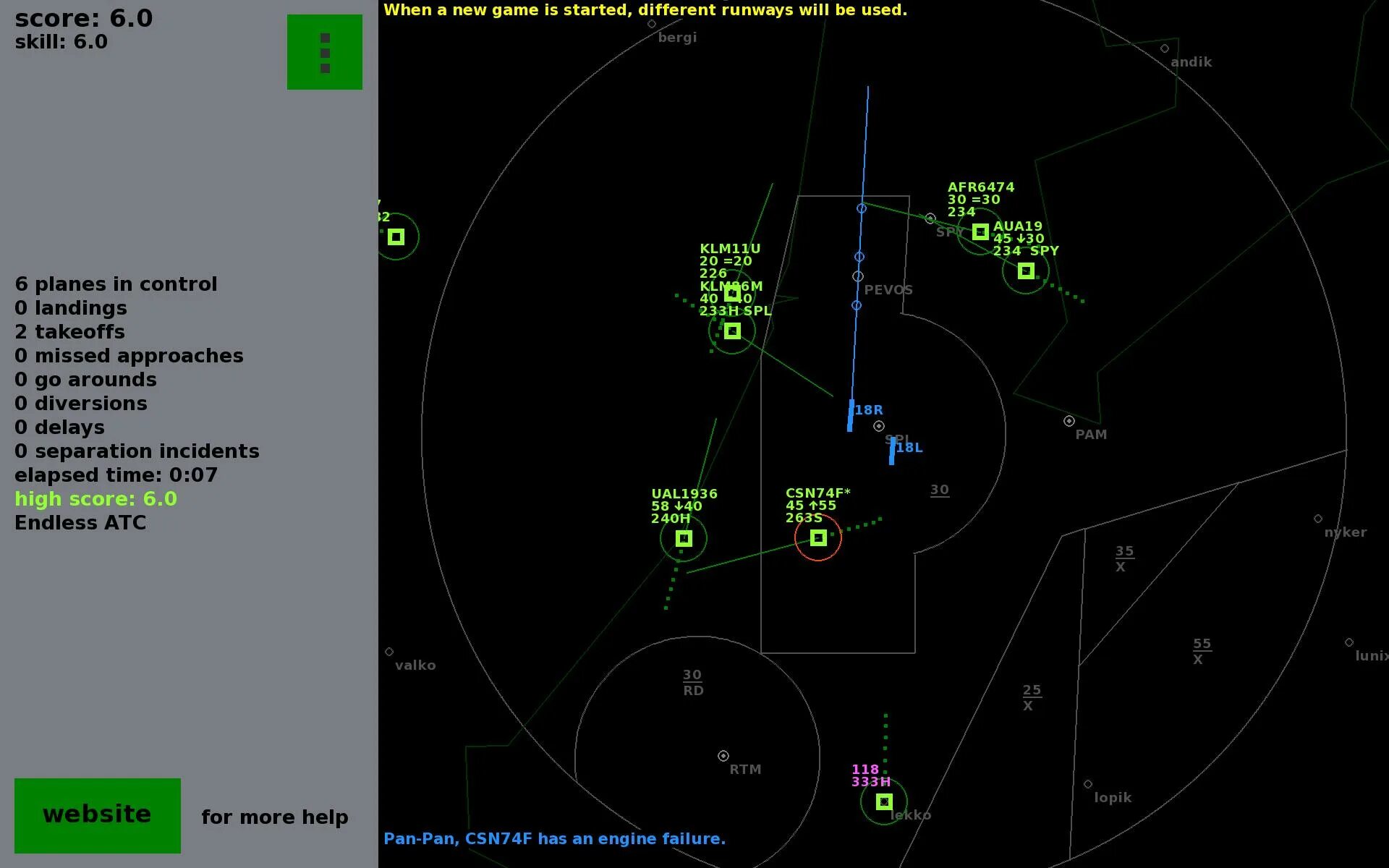Open the three-dot game menu
This screenshot has width=1389, height=868.
324,51
